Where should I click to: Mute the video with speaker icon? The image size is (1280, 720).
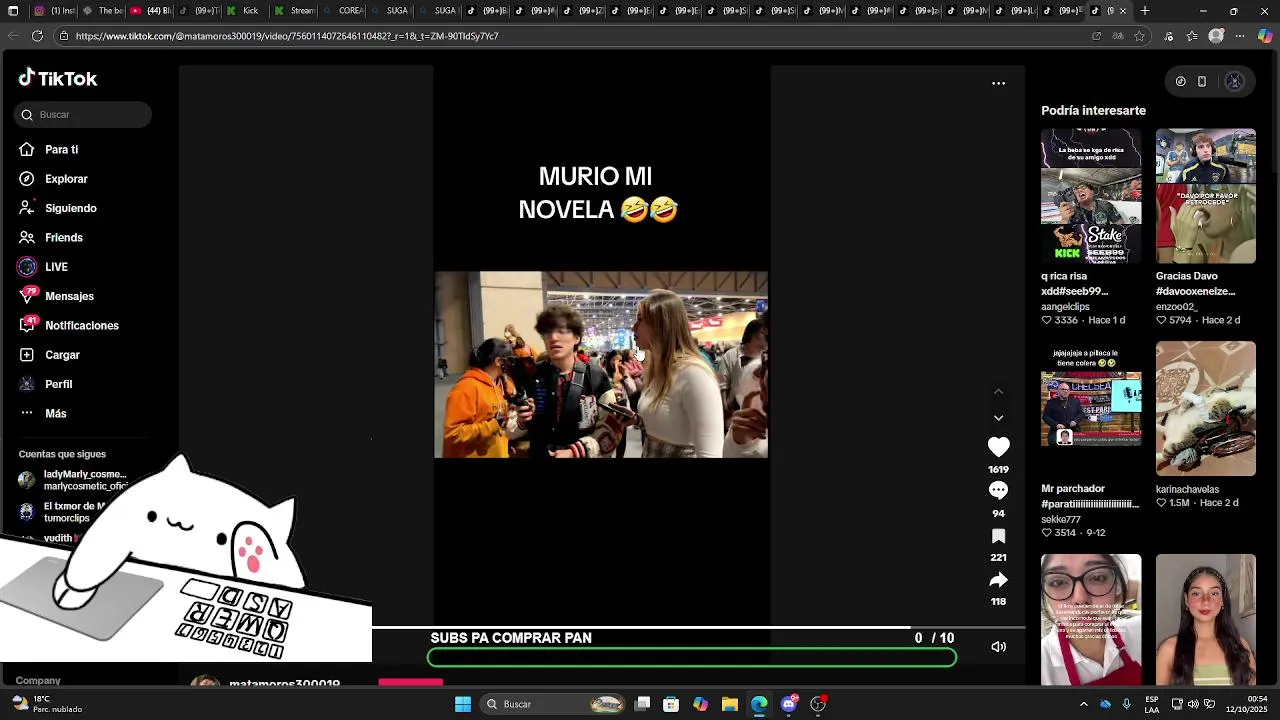coord(998,647)
